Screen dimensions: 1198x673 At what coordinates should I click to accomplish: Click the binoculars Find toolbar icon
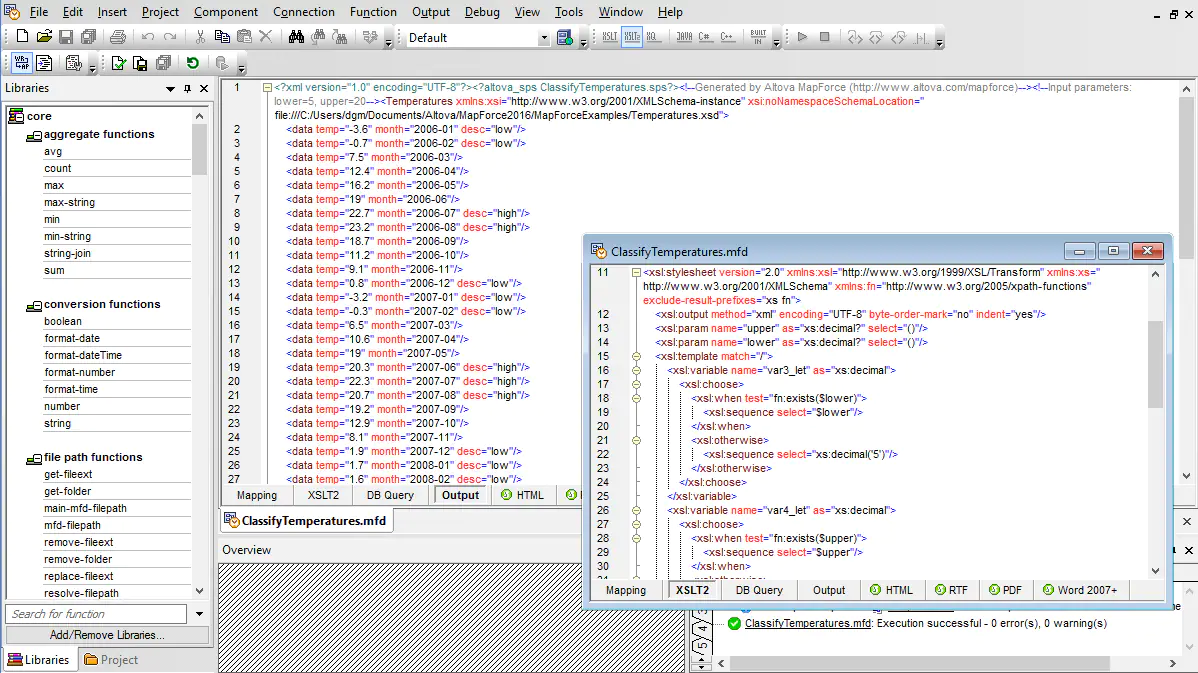[296, 37]
